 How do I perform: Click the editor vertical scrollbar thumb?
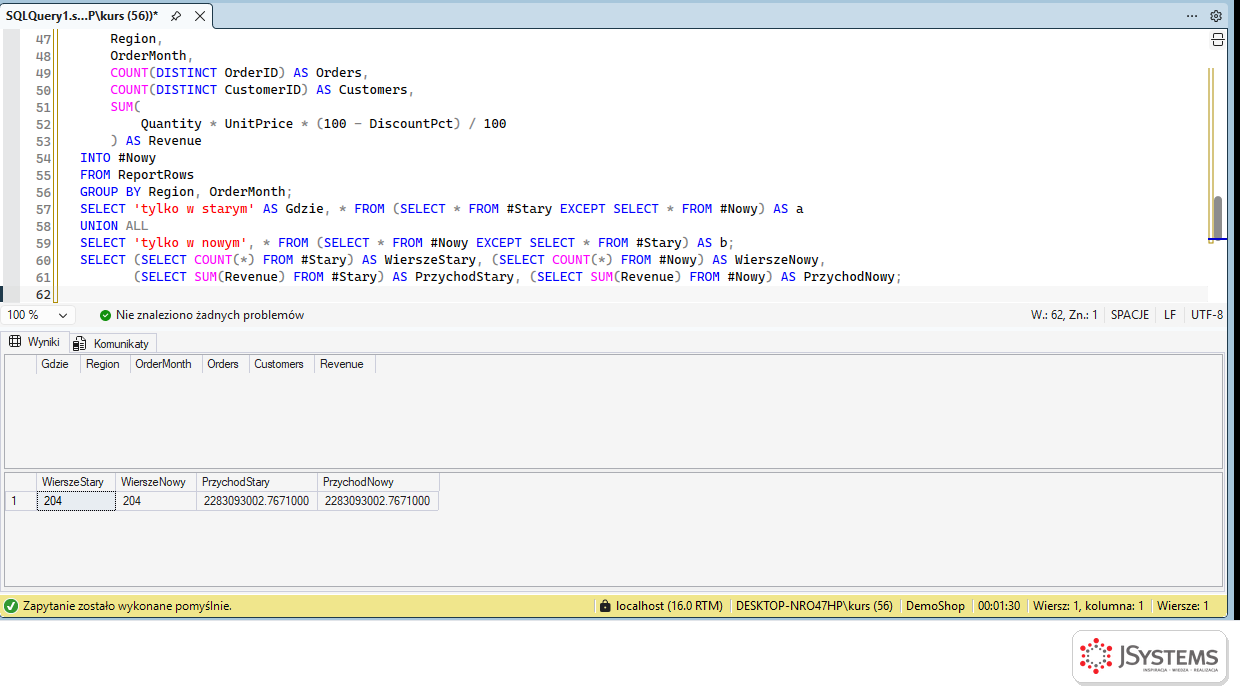[1218, 216]
